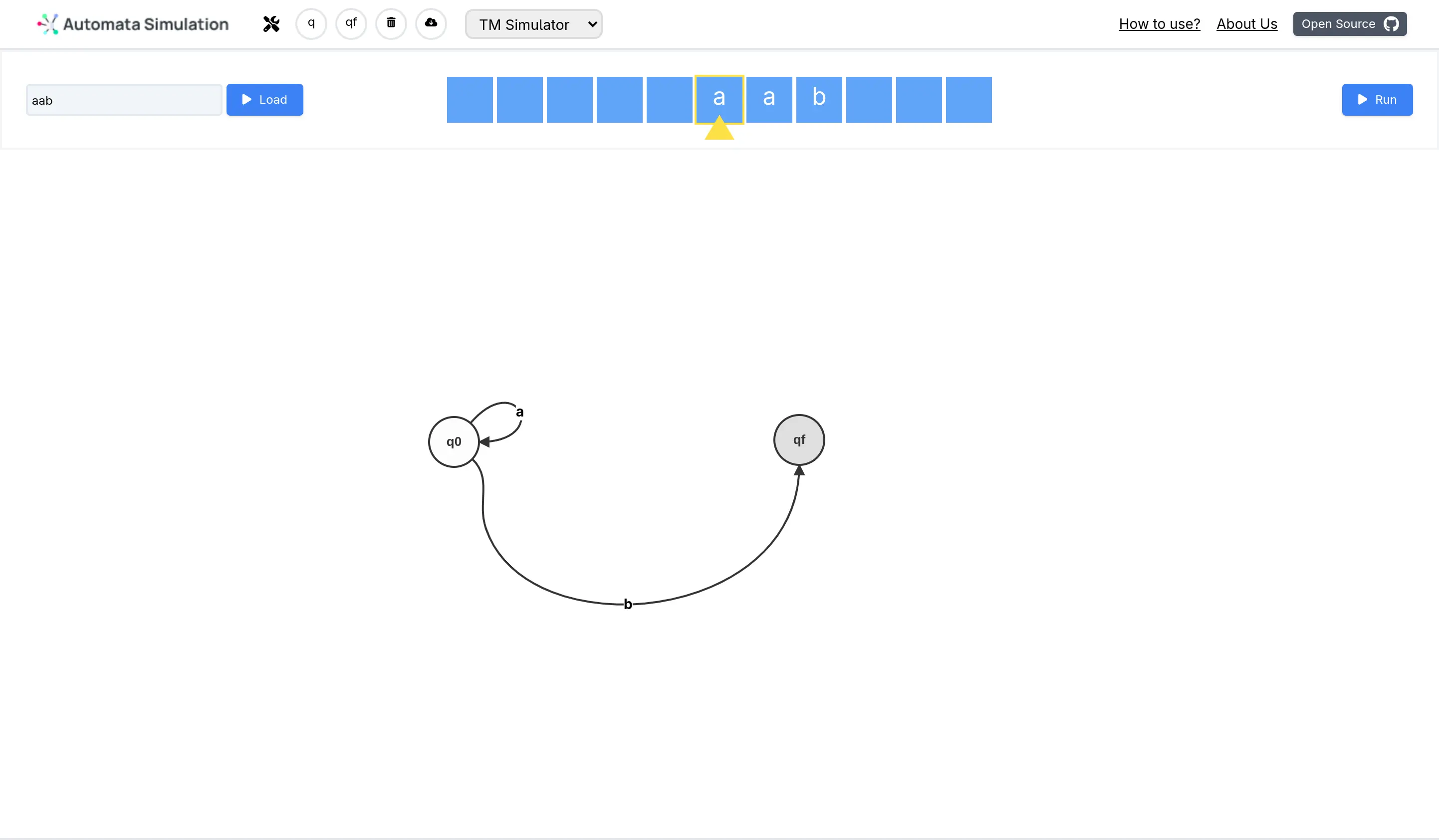Screen dimensions: 1439x840
Task: Open the How to use? link
Action: 1159,24
